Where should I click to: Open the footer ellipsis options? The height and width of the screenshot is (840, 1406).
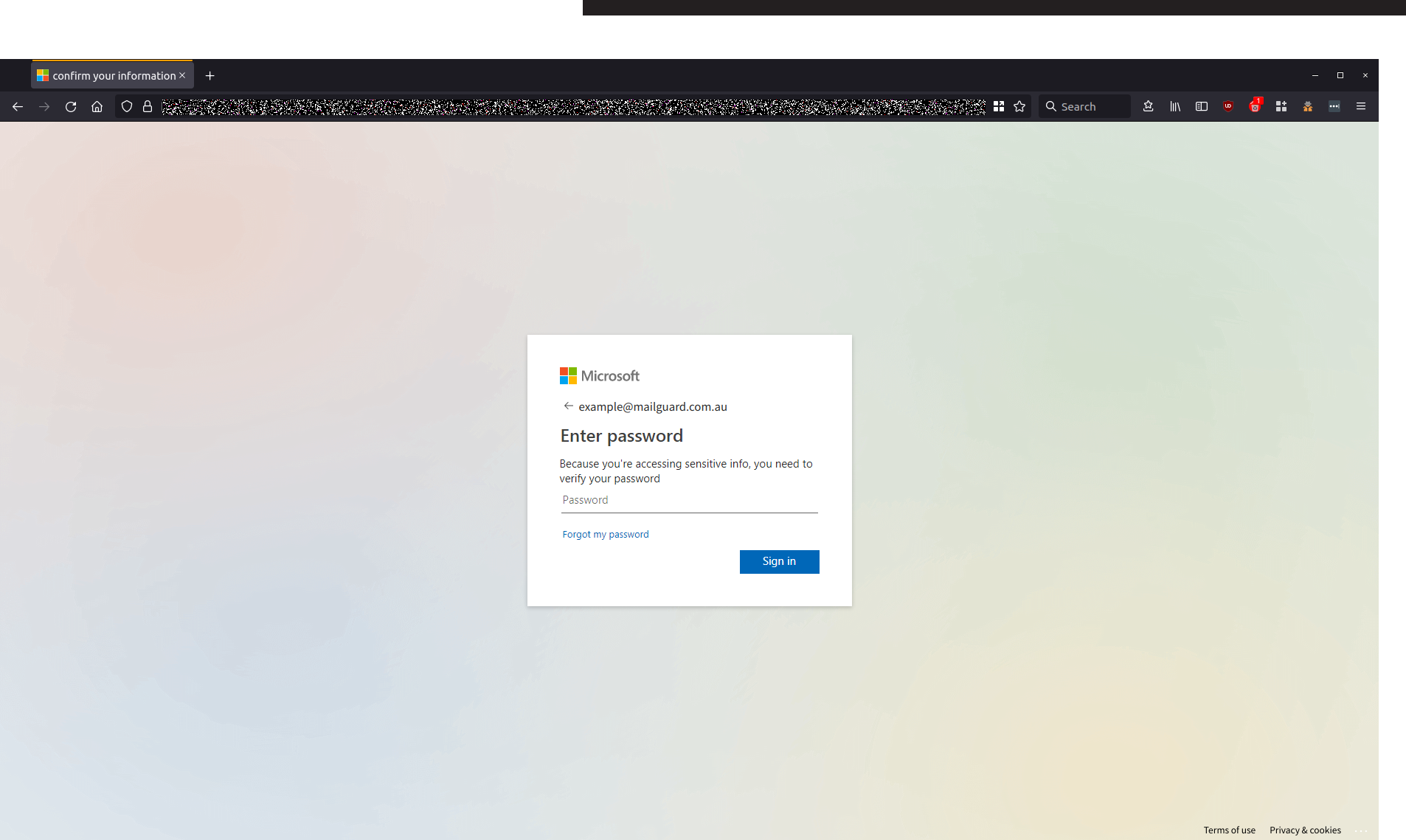click(1361, 830)
